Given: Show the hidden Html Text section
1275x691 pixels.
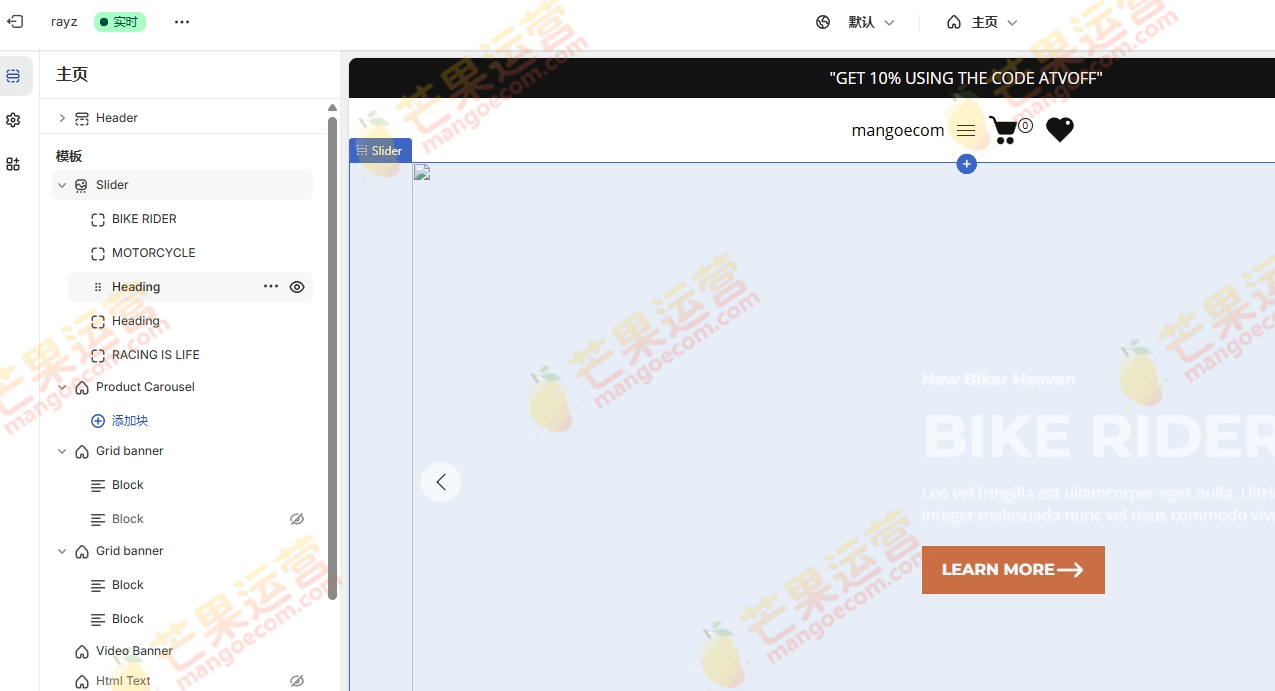Looking at the screenshot, I should 297,681.
